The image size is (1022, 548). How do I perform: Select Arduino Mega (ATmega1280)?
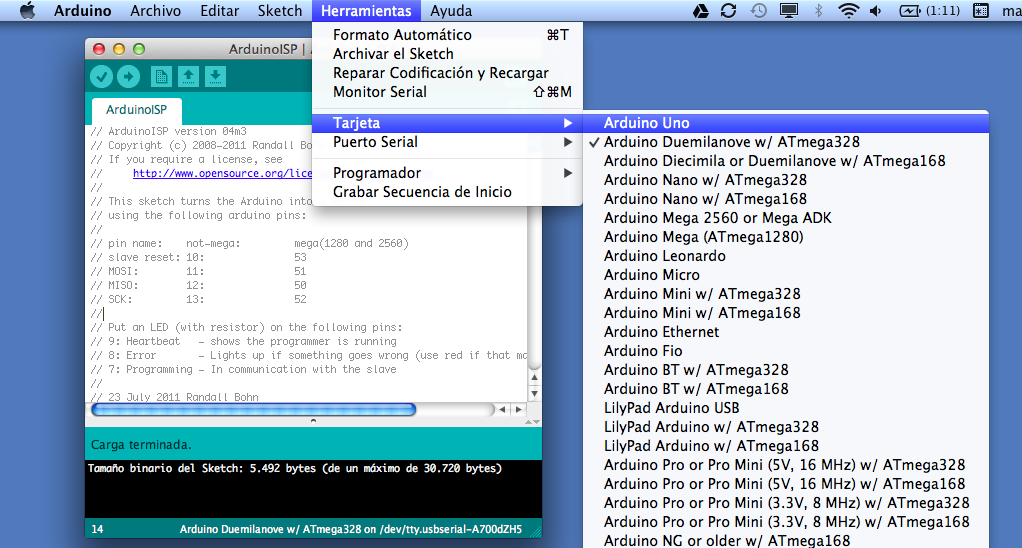(x=786, y=237)
